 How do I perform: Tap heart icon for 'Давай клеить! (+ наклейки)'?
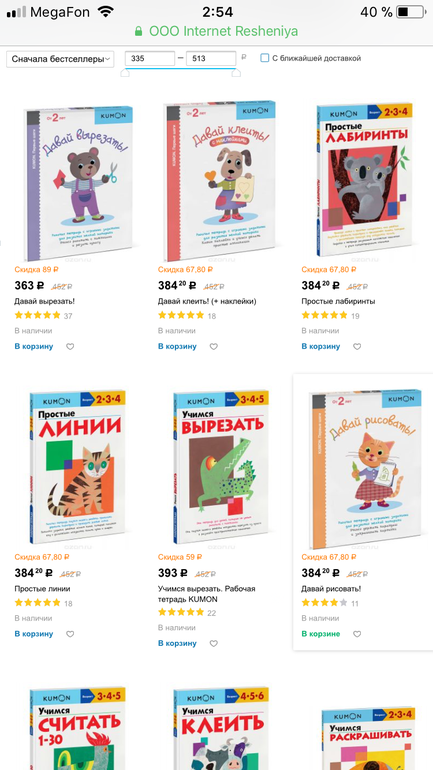point(214,347)
